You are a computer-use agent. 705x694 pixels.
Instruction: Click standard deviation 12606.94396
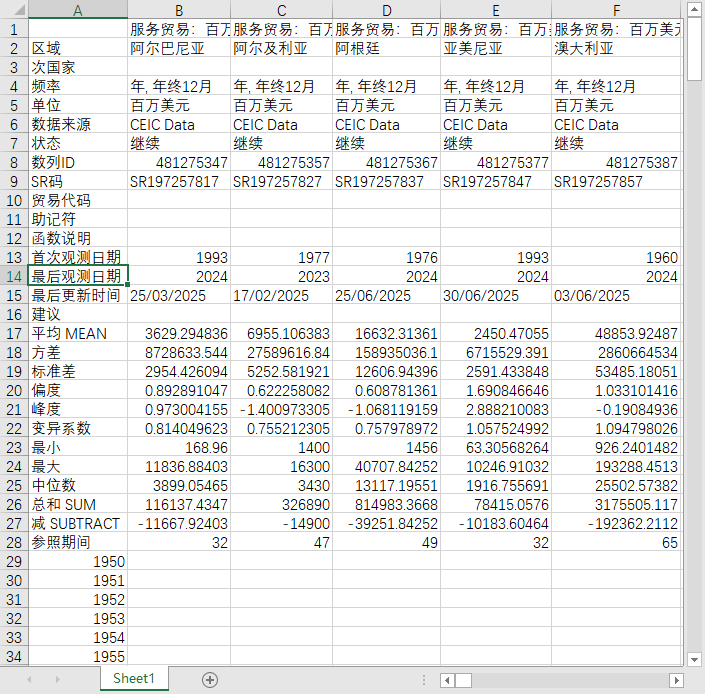pos(387,371)
